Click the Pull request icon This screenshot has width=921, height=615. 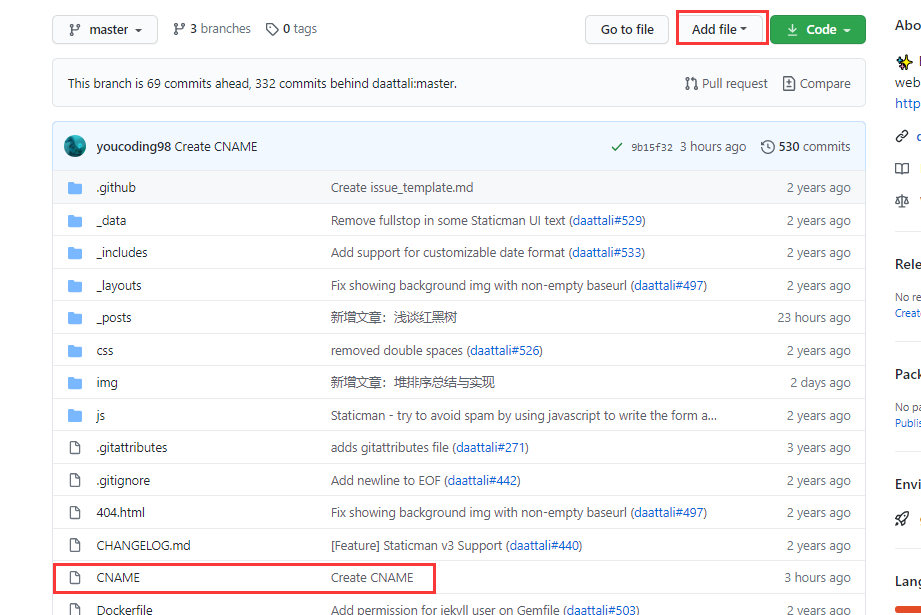[691, 83]
